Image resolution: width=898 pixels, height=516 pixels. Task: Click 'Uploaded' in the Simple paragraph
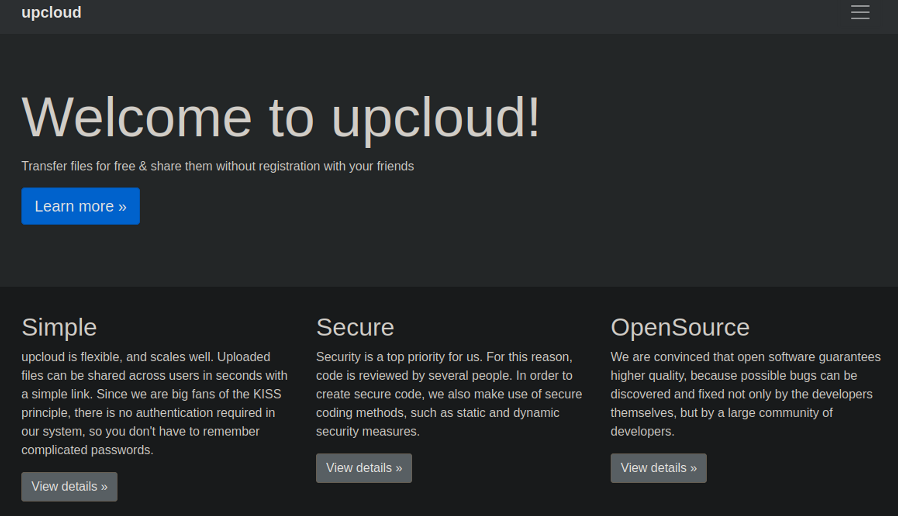pyautogui.click(x=243, y=357)
